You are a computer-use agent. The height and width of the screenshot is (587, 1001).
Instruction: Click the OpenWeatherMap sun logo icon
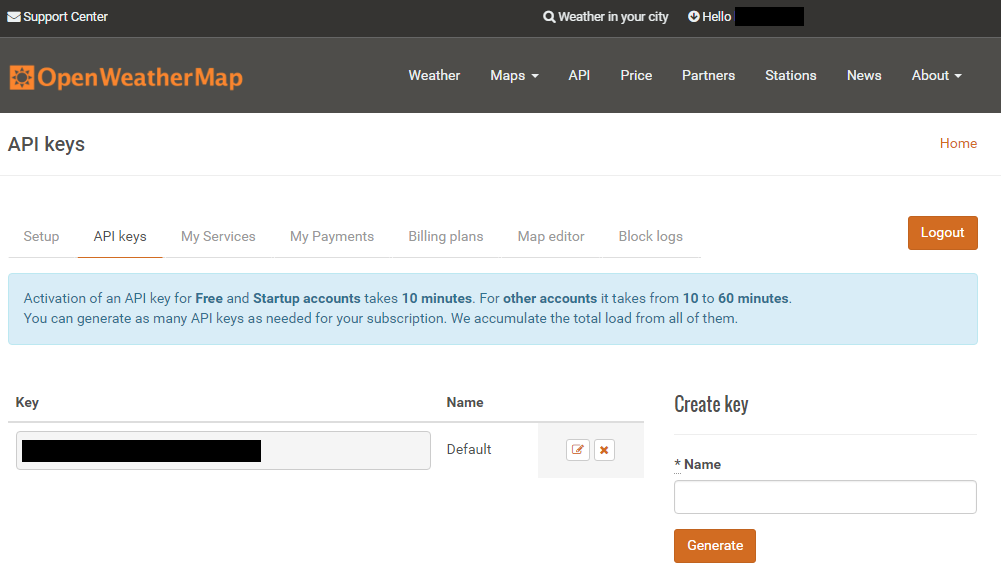[22, 77]
